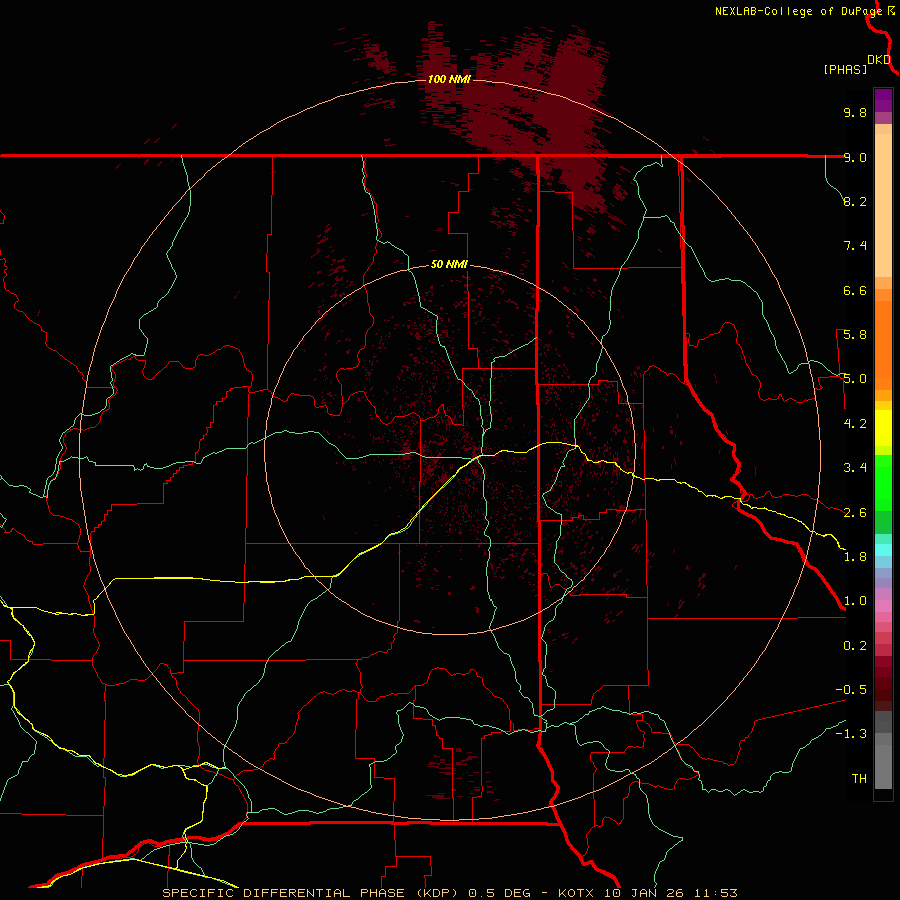This screenshot has width=900, height=900.
Task: Click the bottom caption naming KOTX radar
Action: click(449, 893)
